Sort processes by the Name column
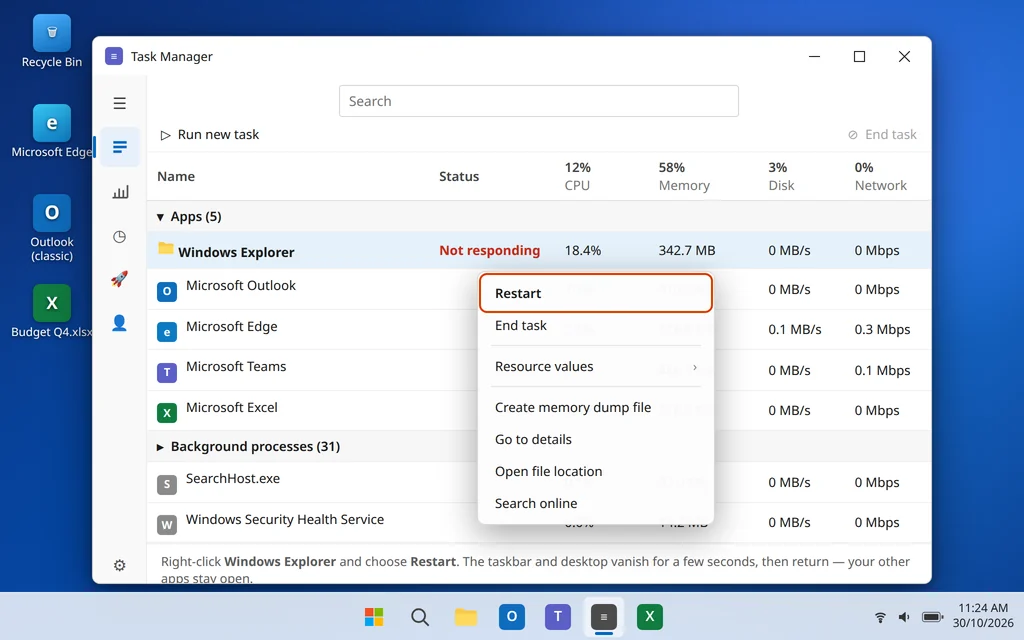The height and width of the screenshot is (640, 1024). (176, 176)
